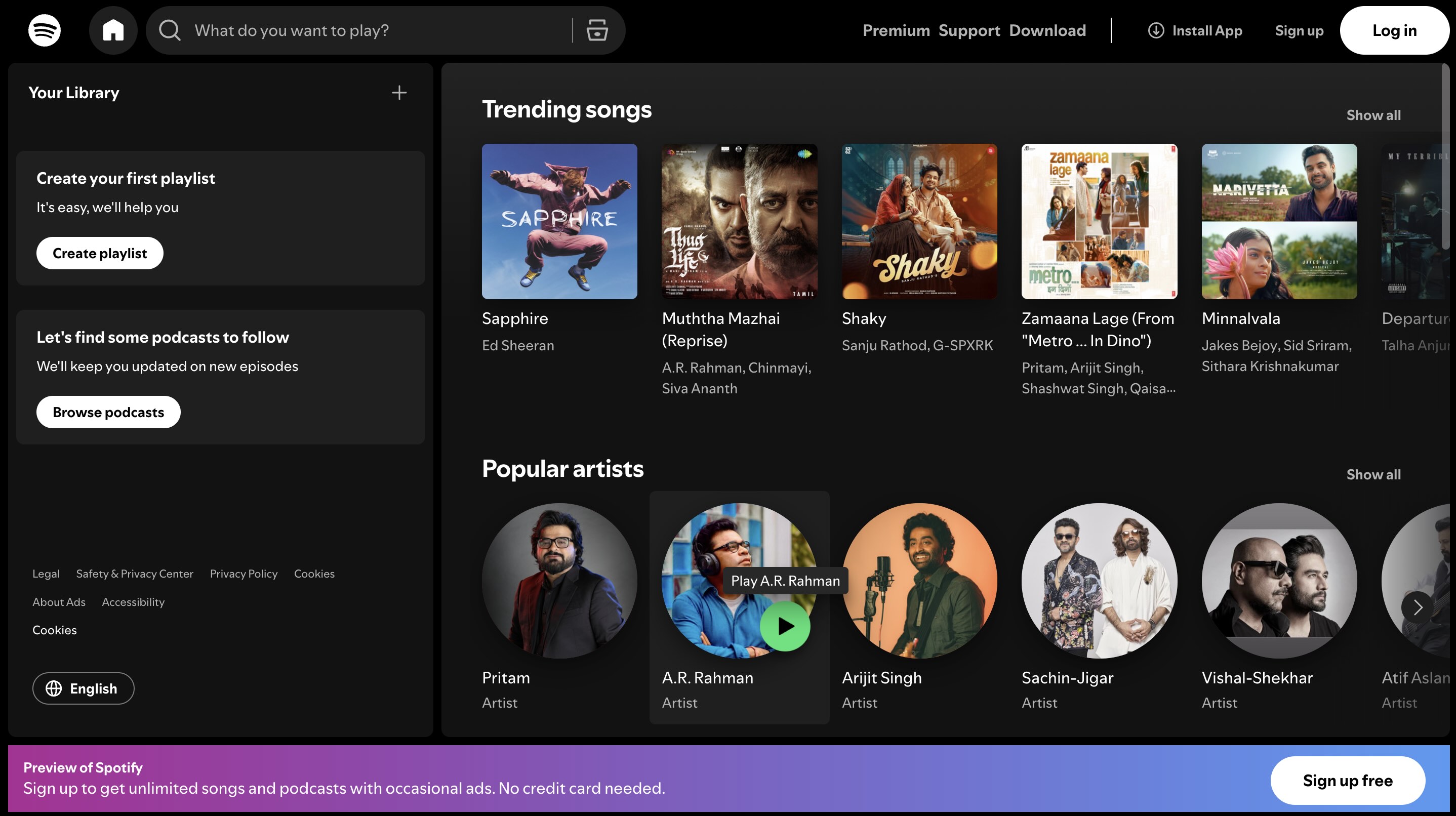
Task: Click Create playlist button
Action: (x=99, y=253)
